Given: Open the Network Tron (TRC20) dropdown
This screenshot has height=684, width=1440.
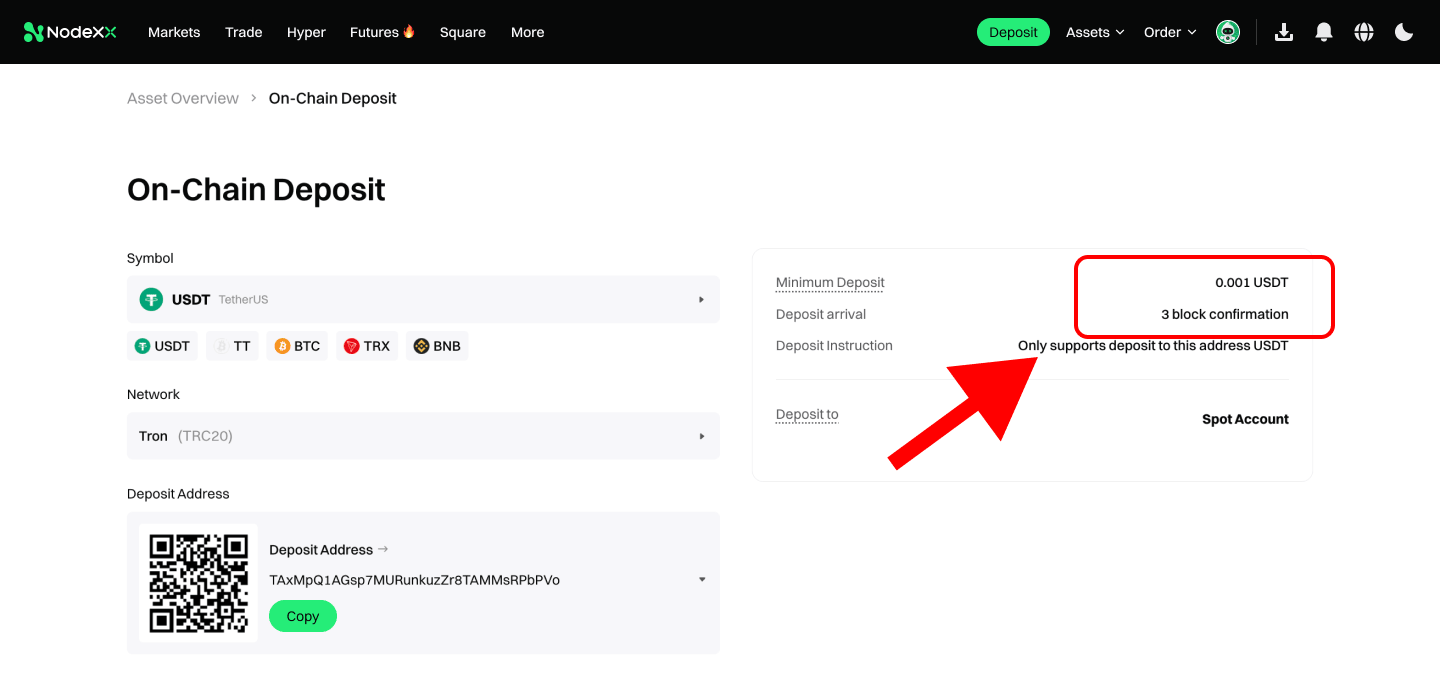Looking at the screenshot, I should pyautogui.click(x=423, y=436).
